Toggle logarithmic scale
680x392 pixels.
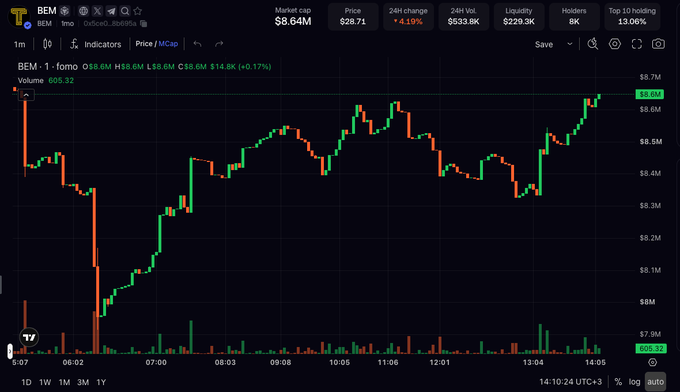[x=634, y=382]
